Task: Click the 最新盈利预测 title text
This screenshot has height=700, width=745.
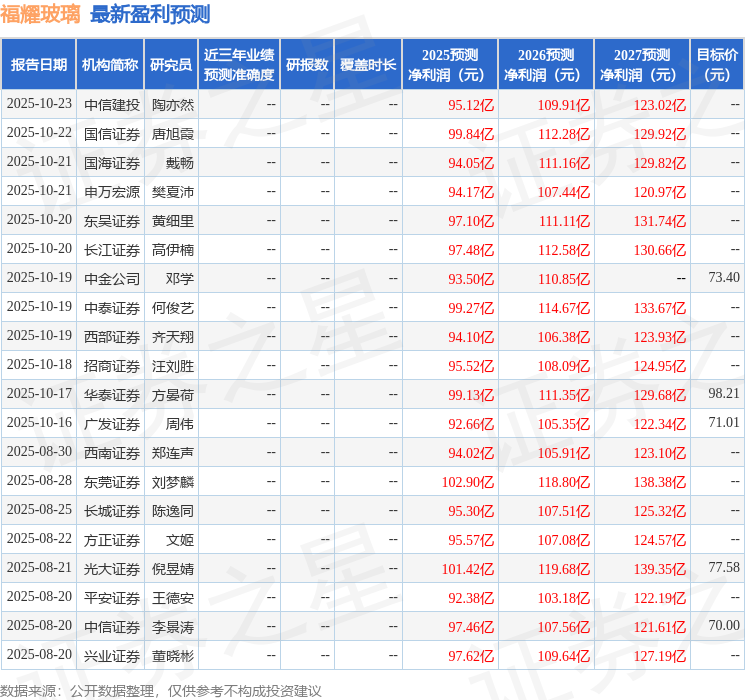Action: pyautogui.click(x=150, y=14)
